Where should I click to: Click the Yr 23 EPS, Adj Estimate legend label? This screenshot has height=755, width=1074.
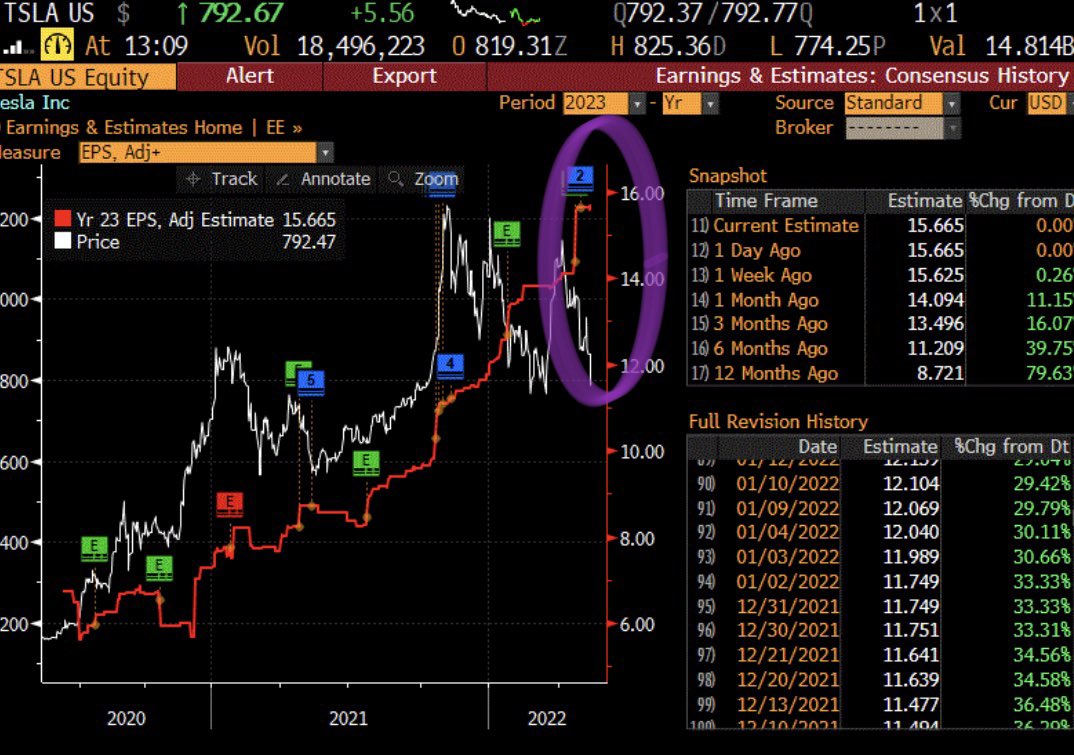tap(175, 219)
